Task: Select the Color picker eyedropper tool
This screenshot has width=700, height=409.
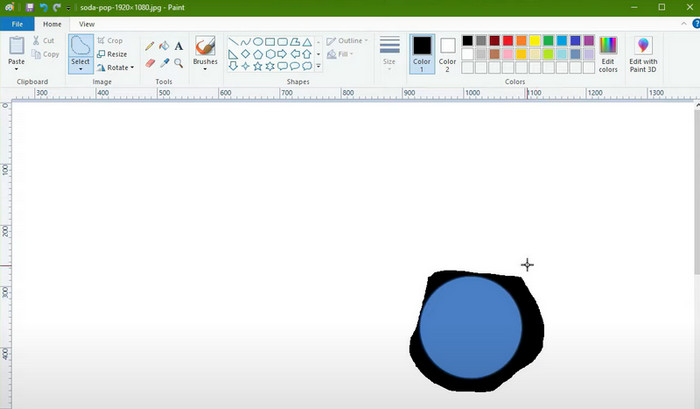Action: [x=164, y=63]
